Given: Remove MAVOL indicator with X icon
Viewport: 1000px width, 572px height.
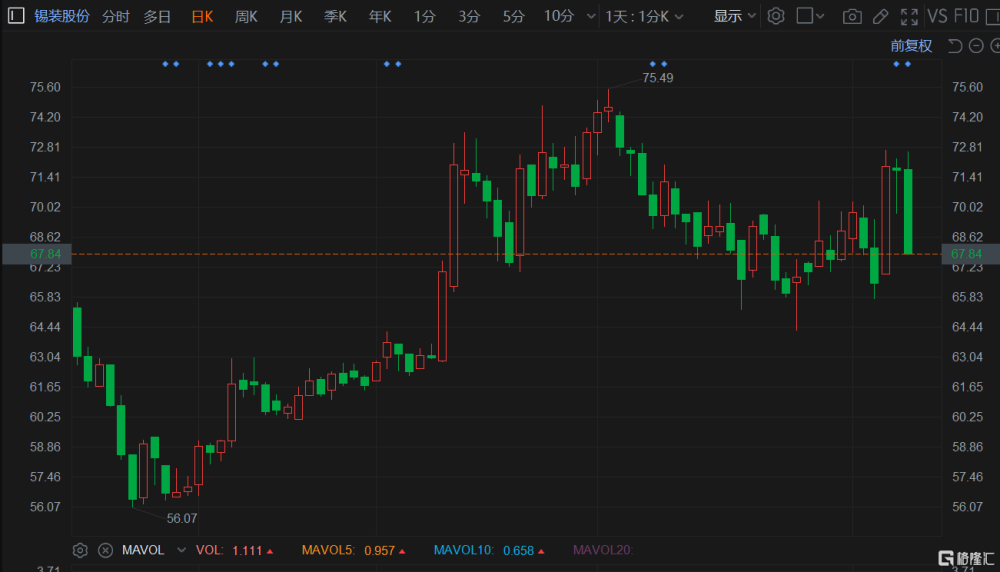Looking at the screenshot, I should click(105, 550).
